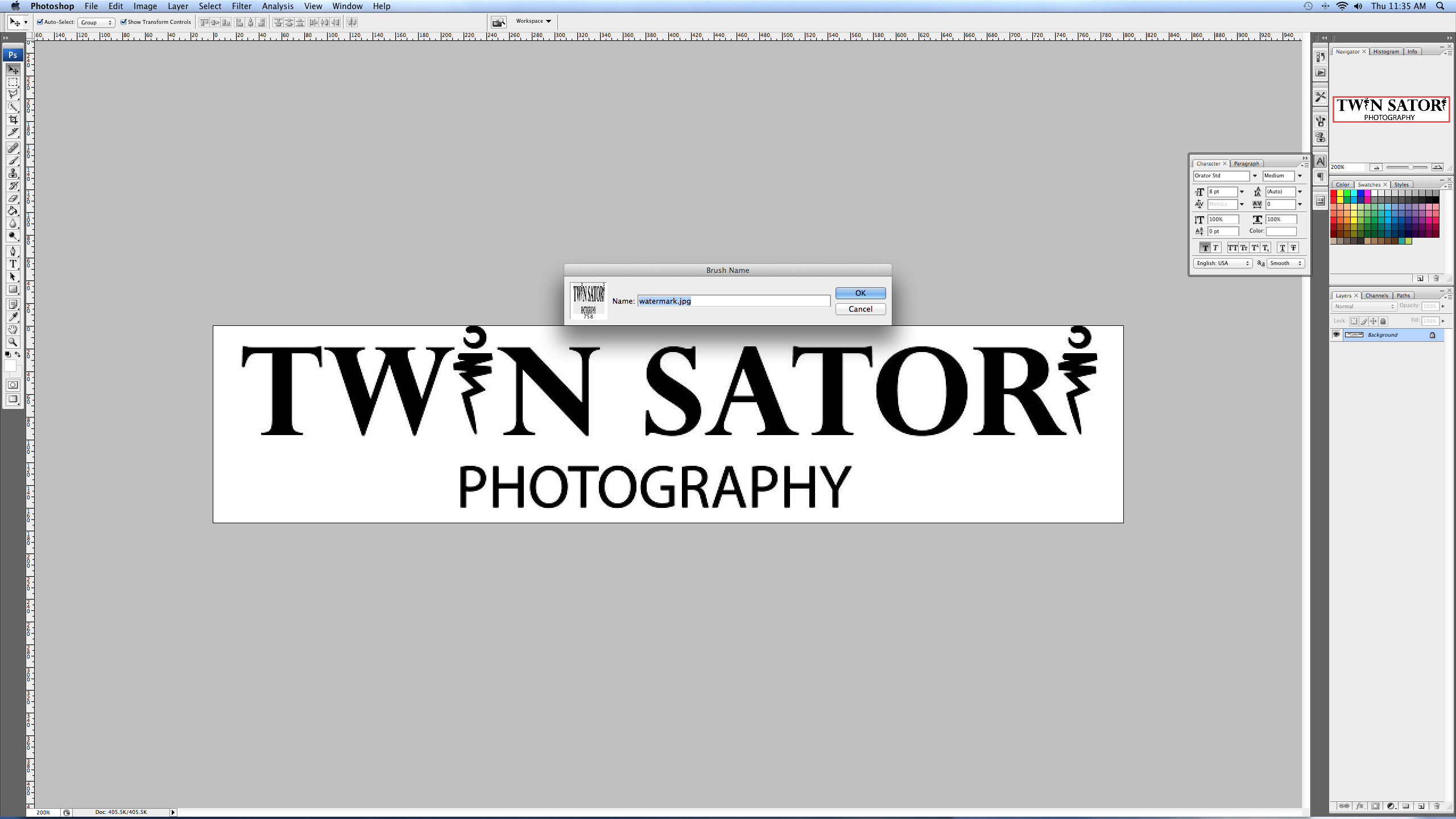Image resolution: width=1456 pixels, height=819 pixels.
Task: Select the Slice tool
Action: pyautogui.click(x=13, y=132)
